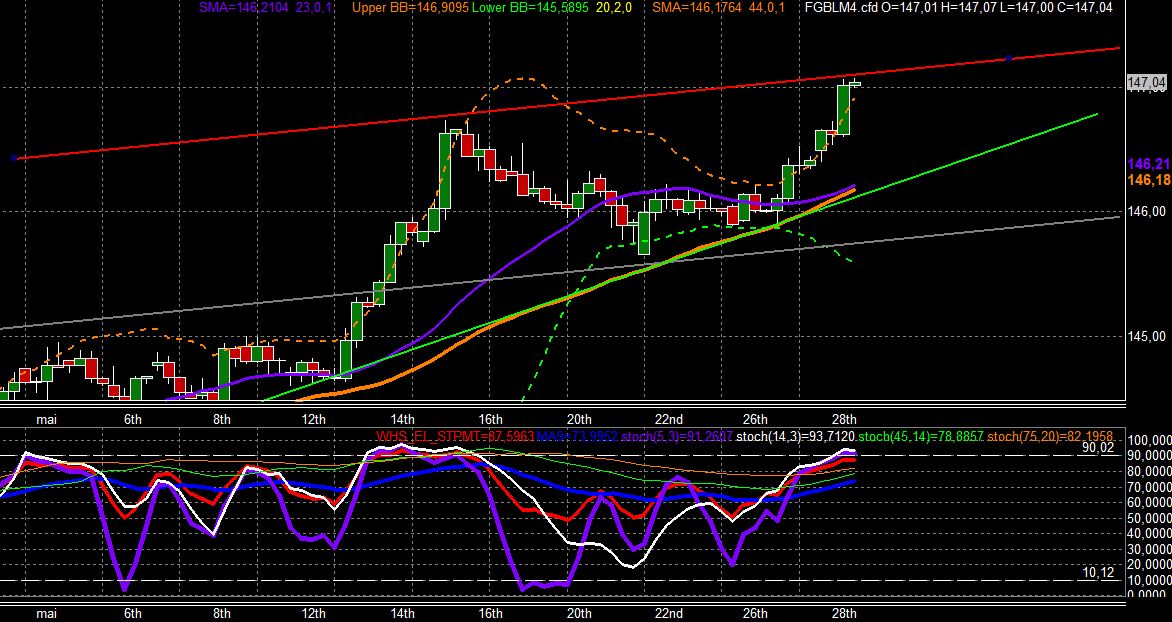Click the 28th date on price chart axis
This screenshot has height=622, width=1172.
click(844, 419)
